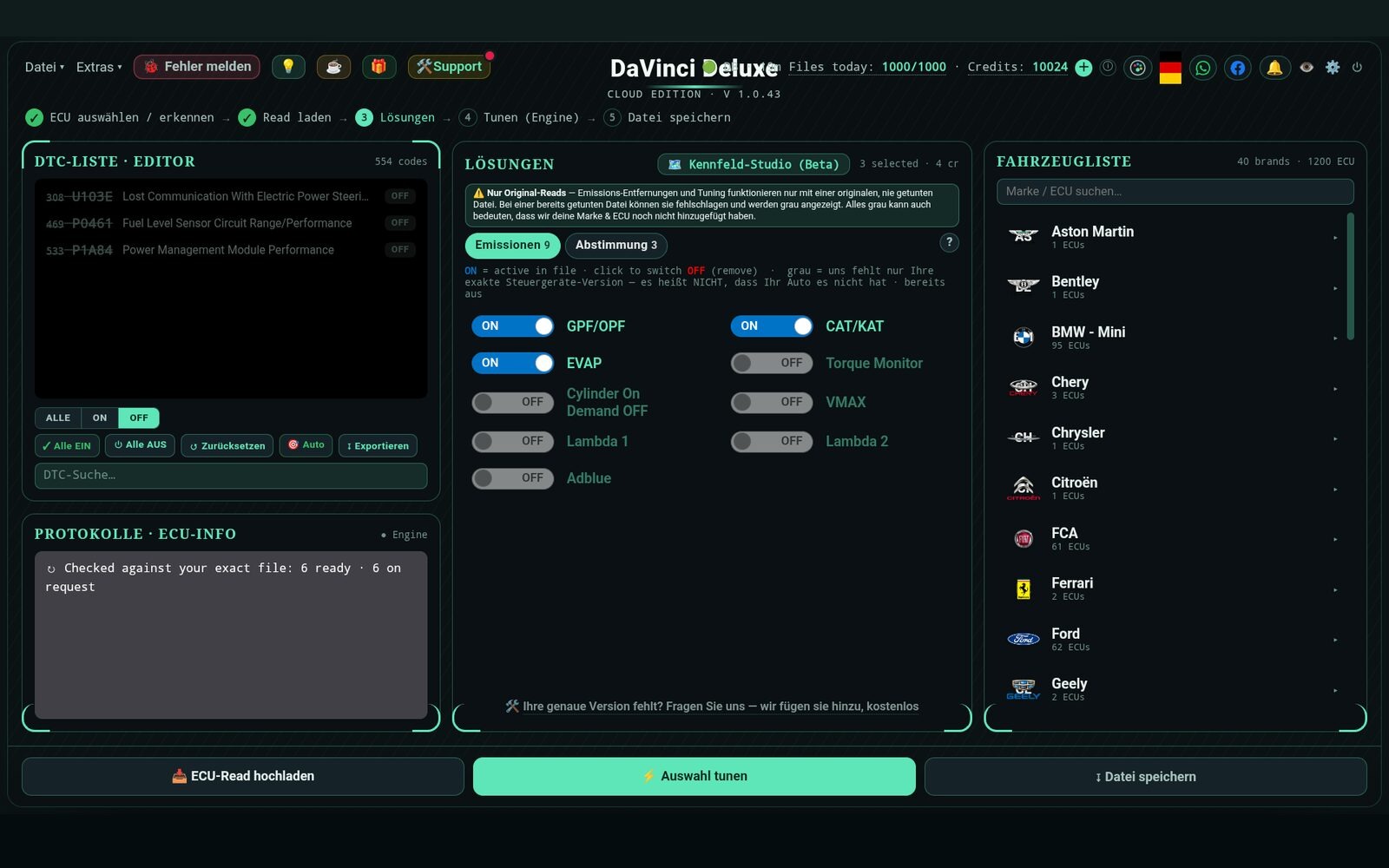Toggle OFF switch for DTC U103E
Image resolution: width=1389 pixels, height=868 pixels.
pyautogui.click(x=399, y=196)
